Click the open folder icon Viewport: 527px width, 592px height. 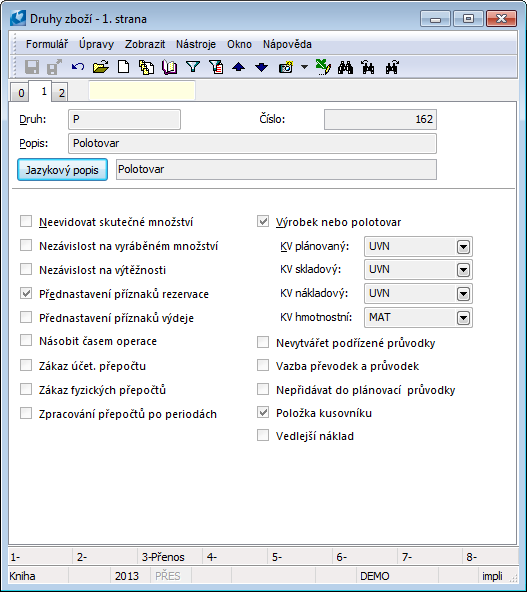pos(101,67)
